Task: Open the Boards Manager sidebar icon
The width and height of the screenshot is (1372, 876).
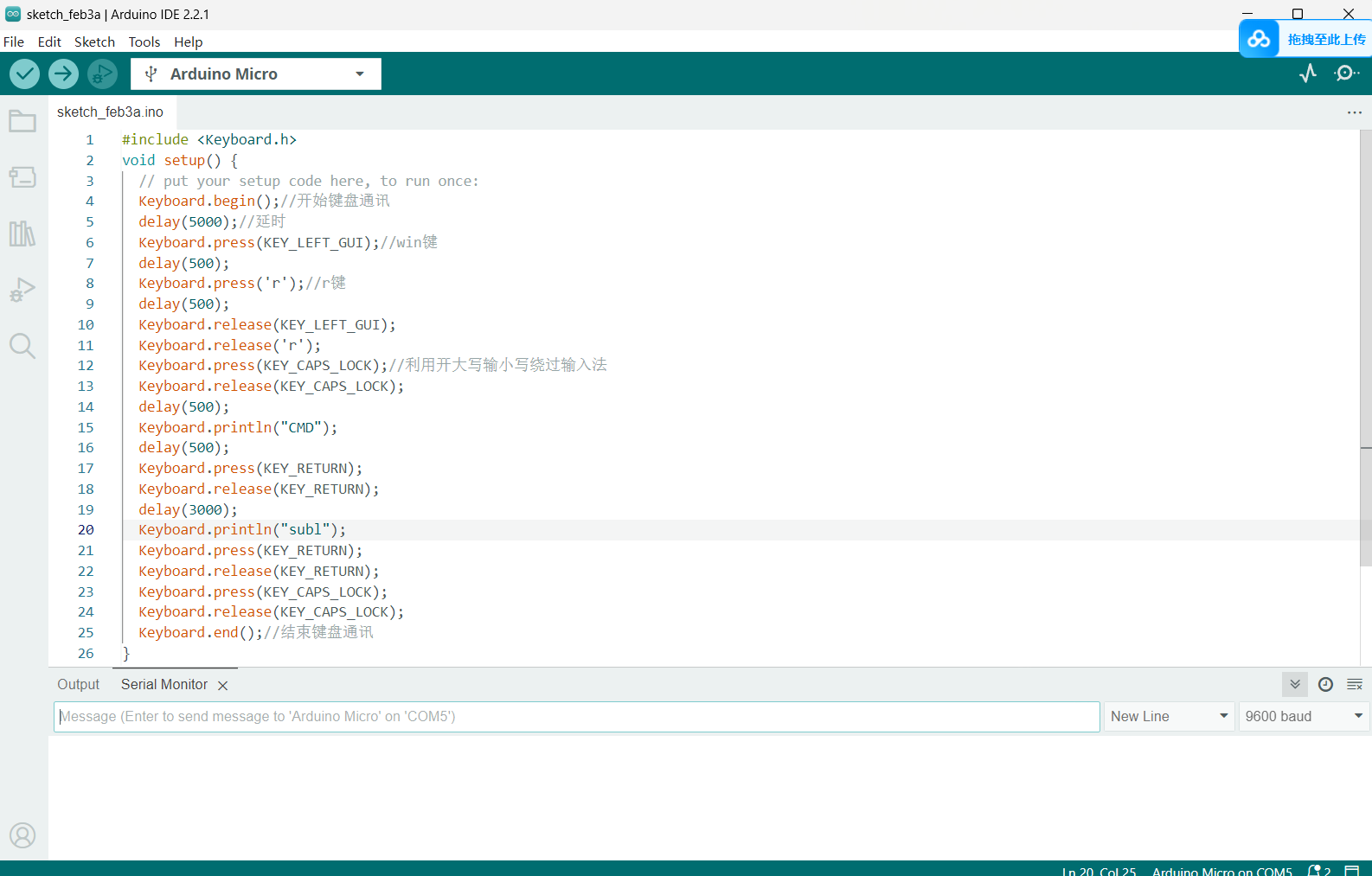Action: [x=22, y=177]
